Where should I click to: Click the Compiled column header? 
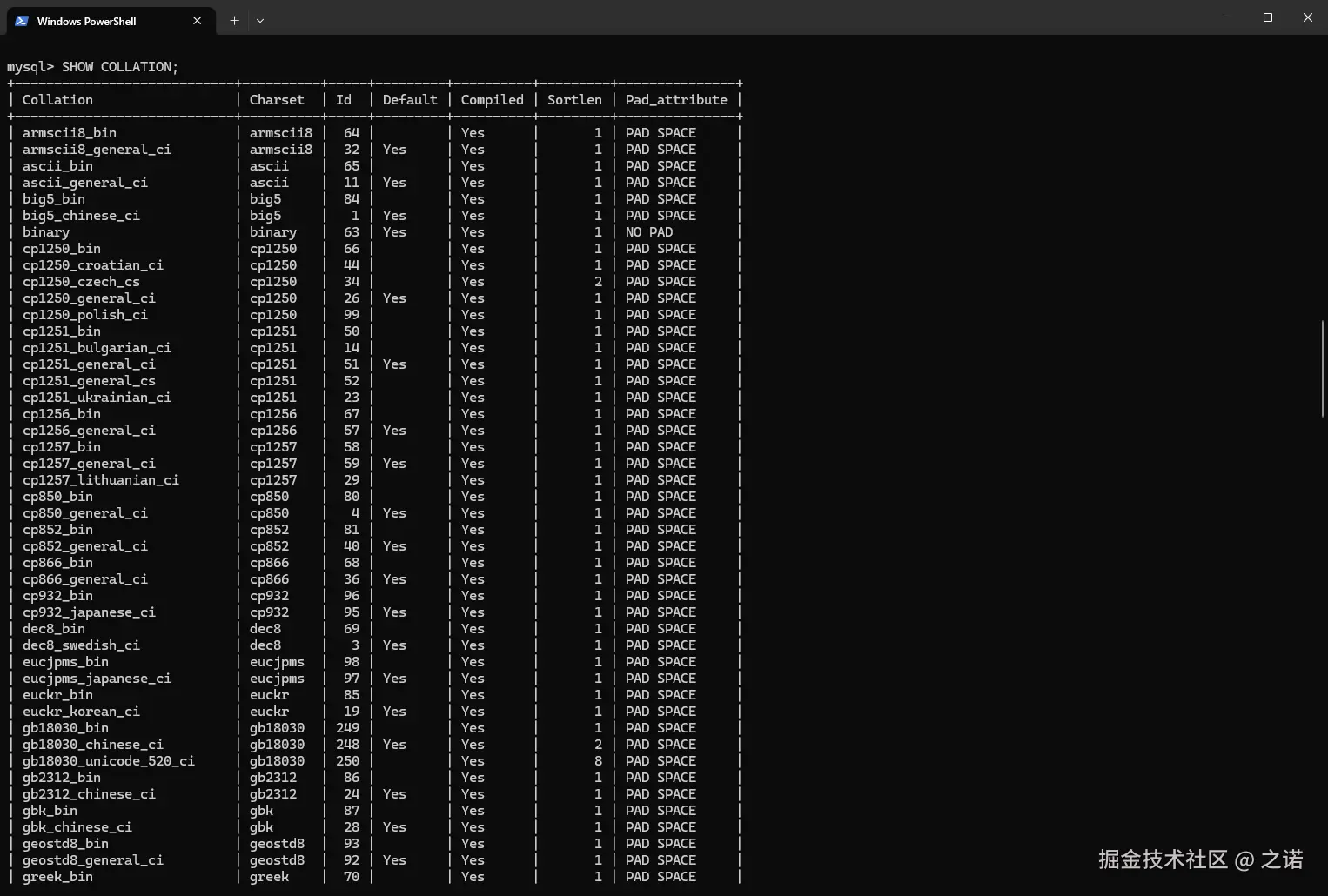coord(492,99)
